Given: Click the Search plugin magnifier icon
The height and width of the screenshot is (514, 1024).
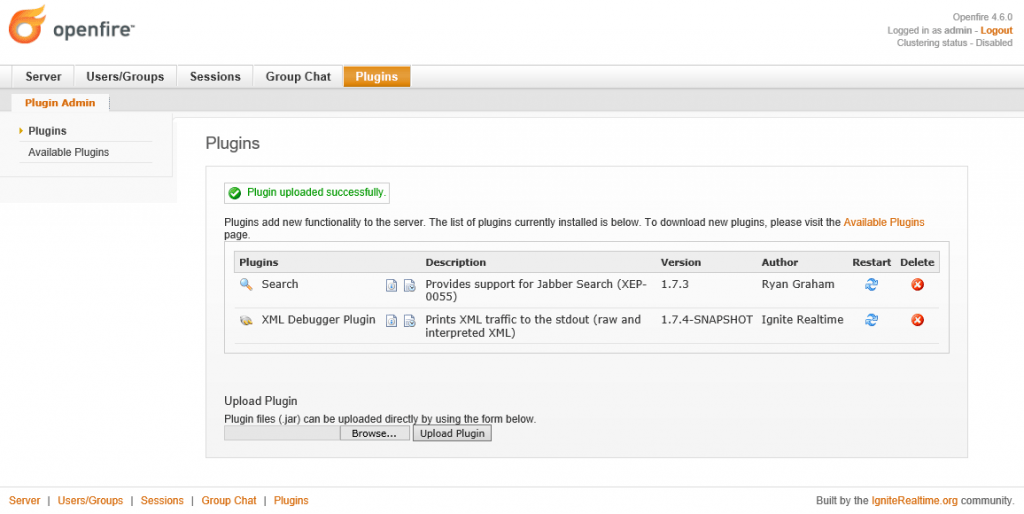Looking at the screenshot, I should click(x=246, y=284).
